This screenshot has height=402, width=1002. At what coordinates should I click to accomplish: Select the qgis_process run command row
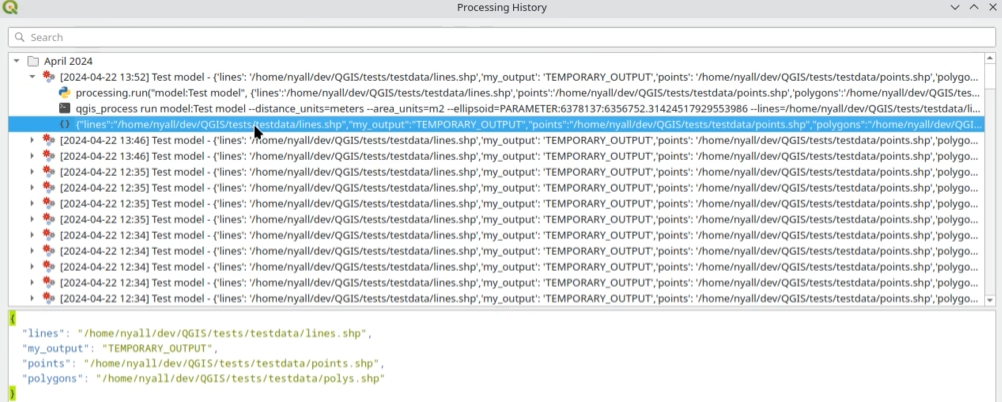pyautogui.click(x=500, y=108)
